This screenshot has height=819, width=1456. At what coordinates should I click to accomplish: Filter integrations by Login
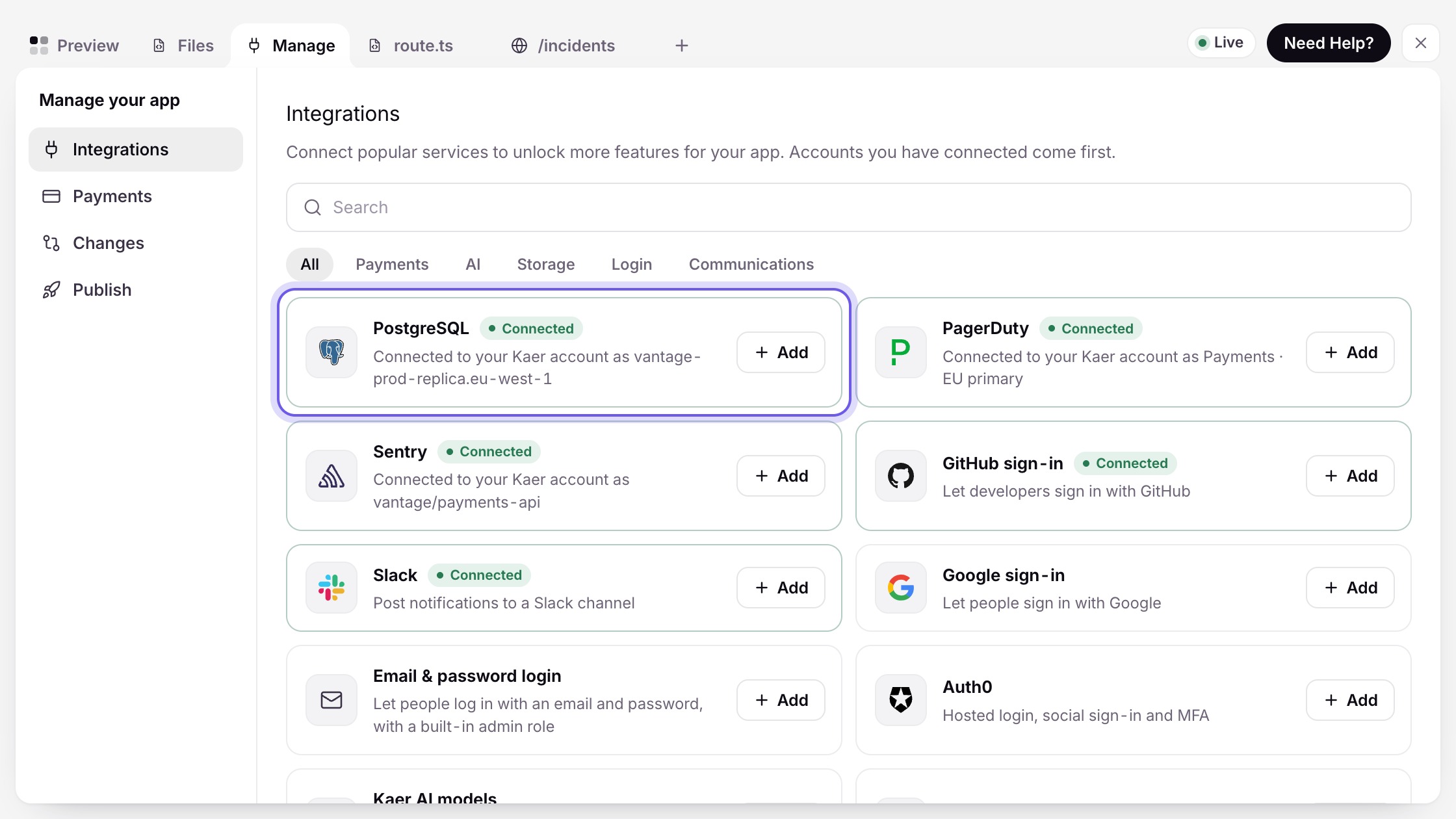click(632, 265)
